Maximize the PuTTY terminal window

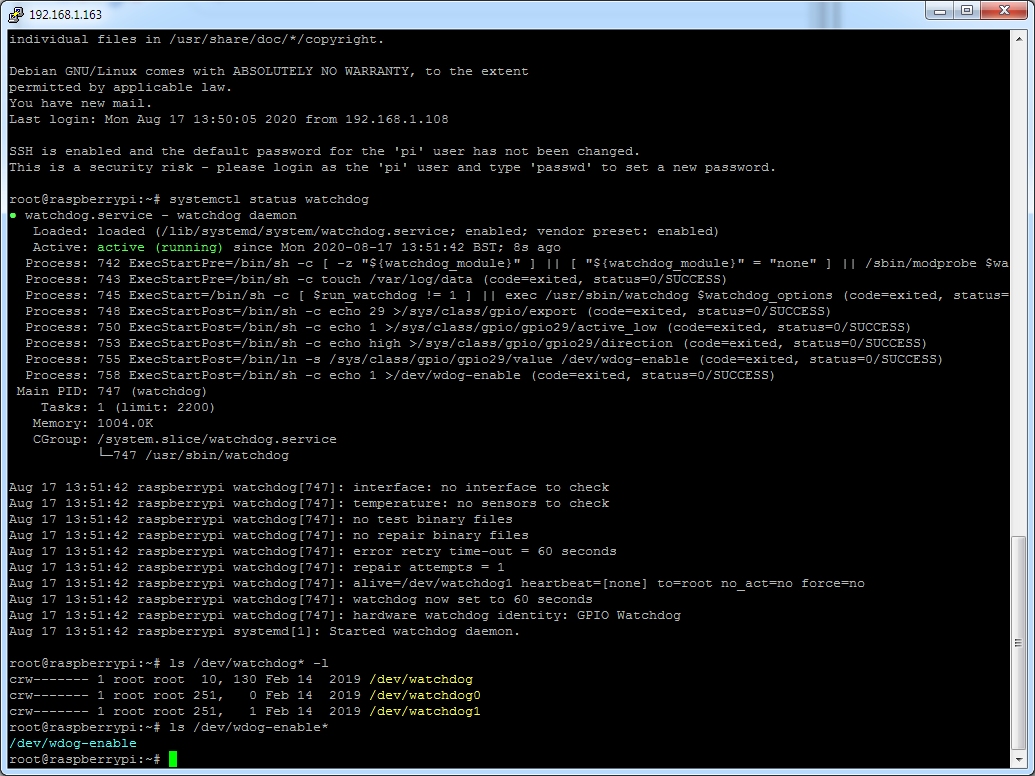[x=966, y=12]
